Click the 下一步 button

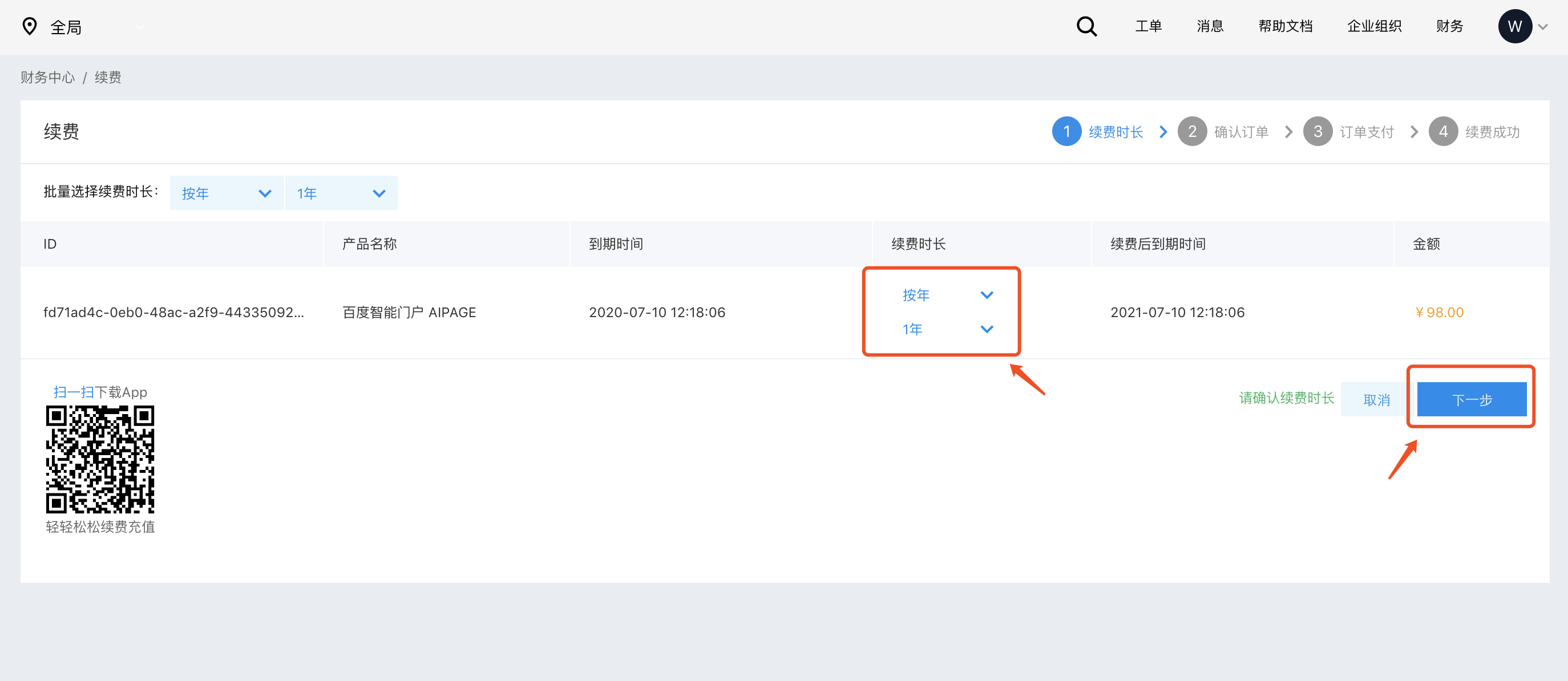[1471, 399]
